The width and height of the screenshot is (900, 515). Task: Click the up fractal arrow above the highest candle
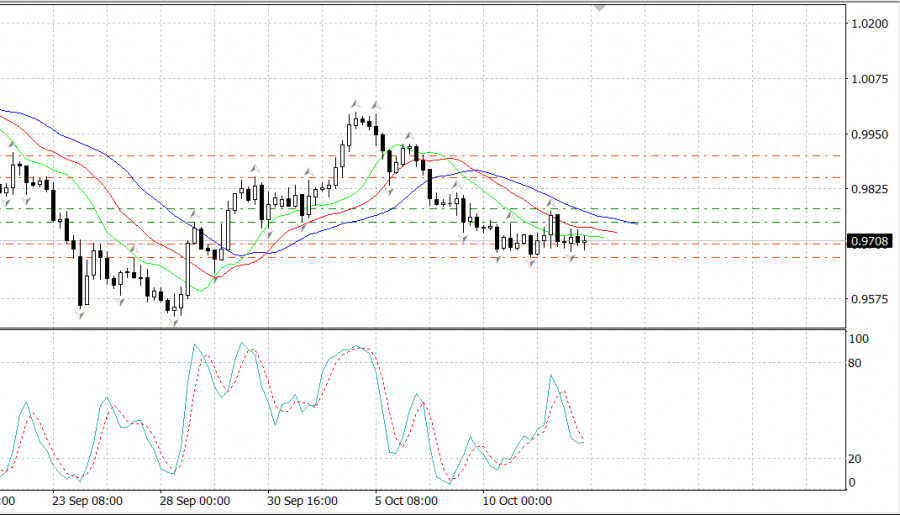[355, 103]
